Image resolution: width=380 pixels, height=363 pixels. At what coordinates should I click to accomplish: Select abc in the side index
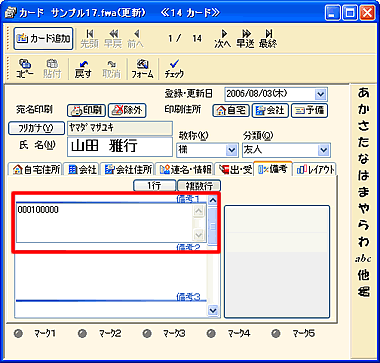(x=363, y=259)
